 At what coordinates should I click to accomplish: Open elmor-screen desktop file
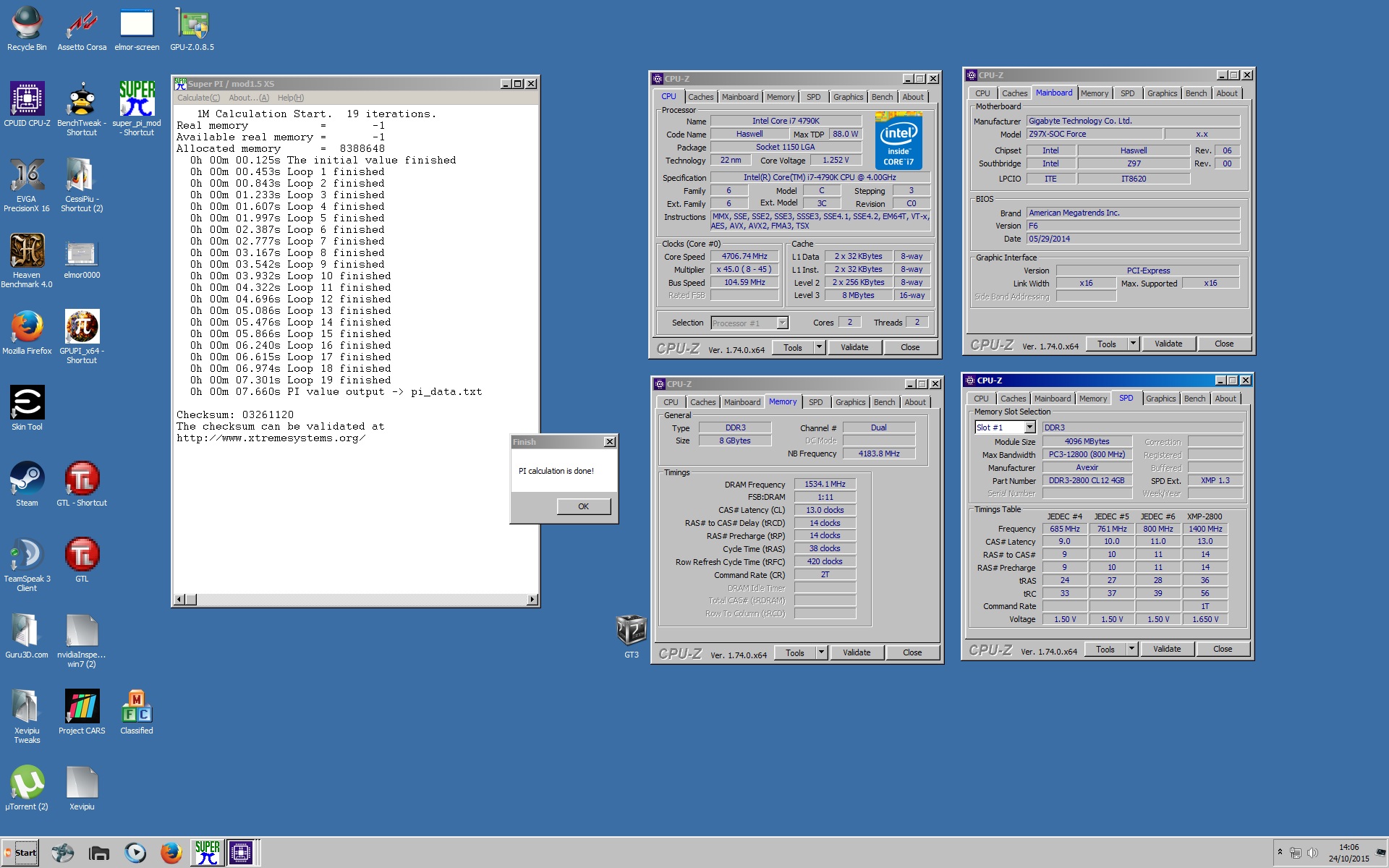[137, 29]
